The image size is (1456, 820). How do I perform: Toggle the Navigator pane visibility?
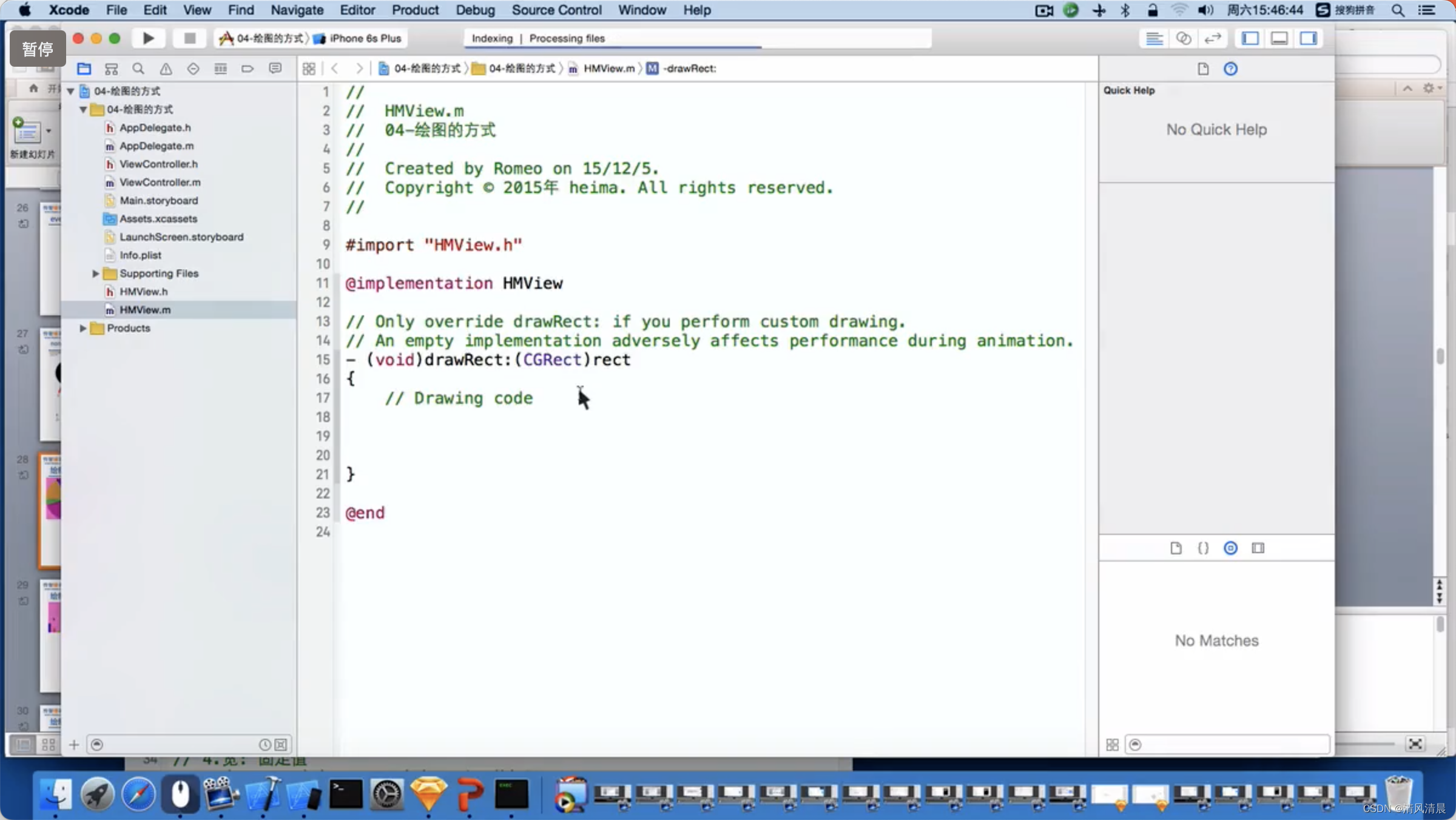pos(1250,38)
